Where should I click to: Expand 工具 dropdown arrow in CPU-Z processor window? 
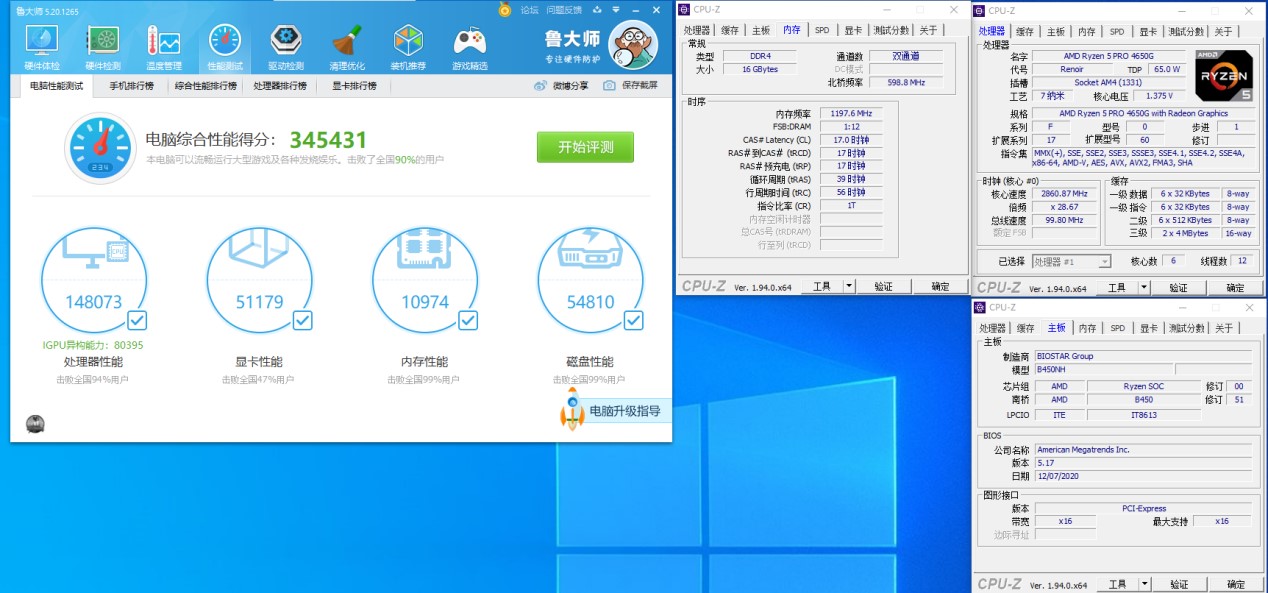[x=1144, y=288]
